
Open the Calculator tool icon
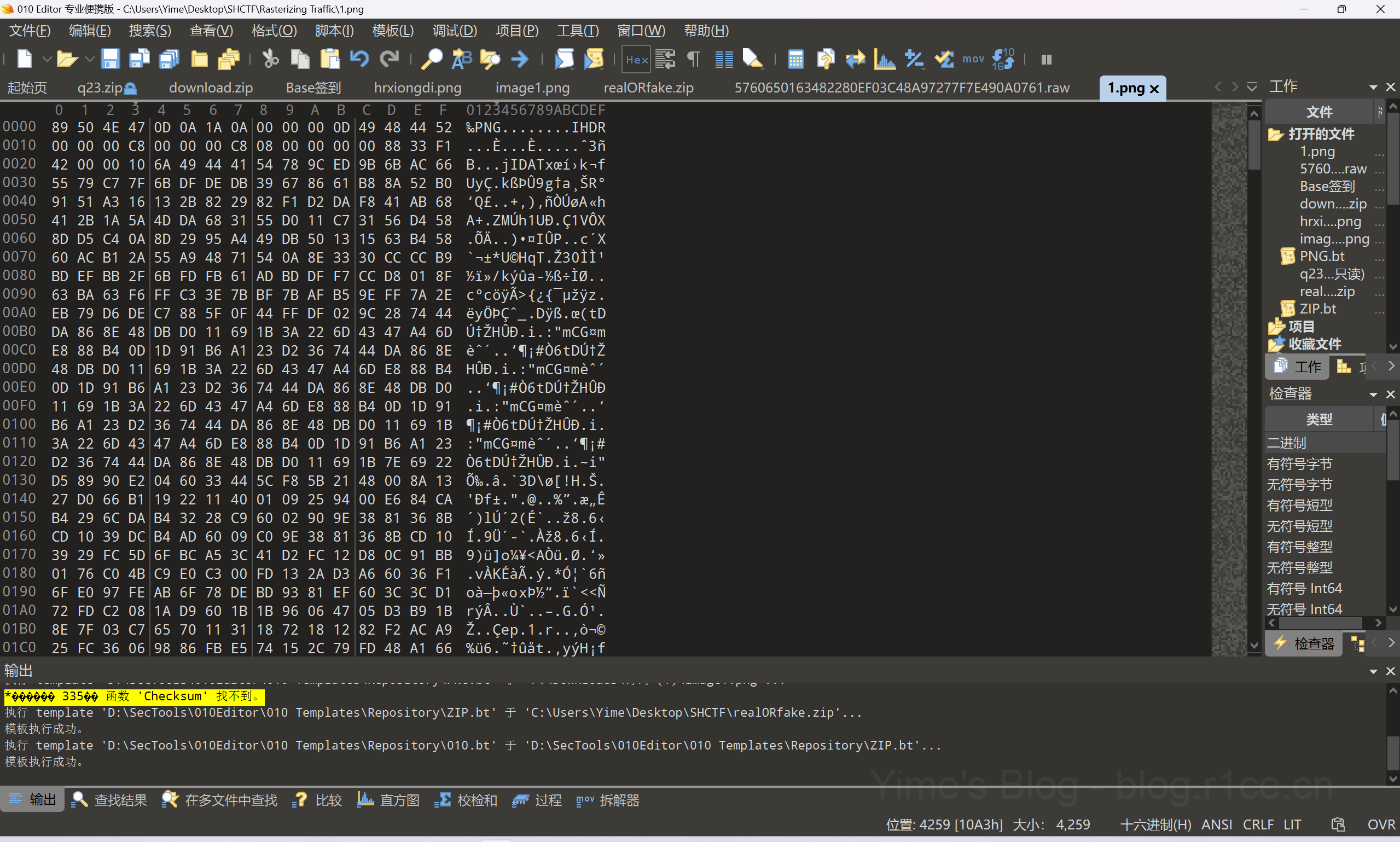[x=795, y=59]
